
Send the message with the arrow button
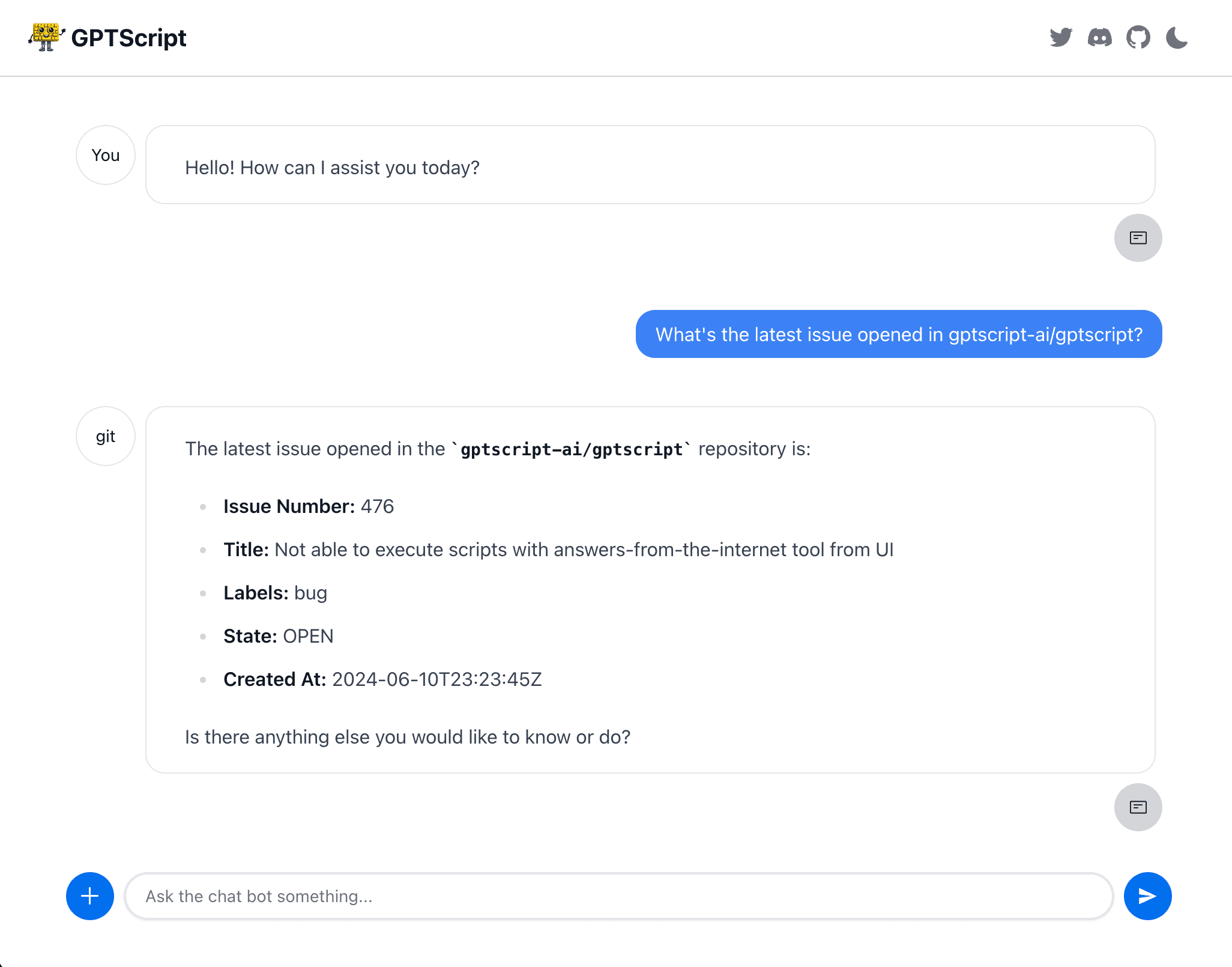point(1147,896)
